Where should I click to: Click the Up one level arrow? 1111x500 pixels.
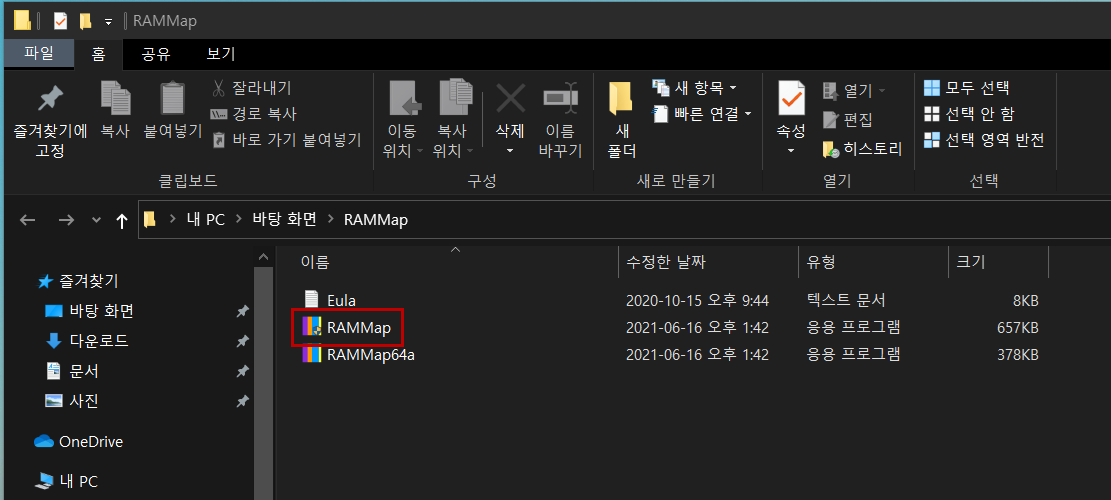[x=122, y=221]
